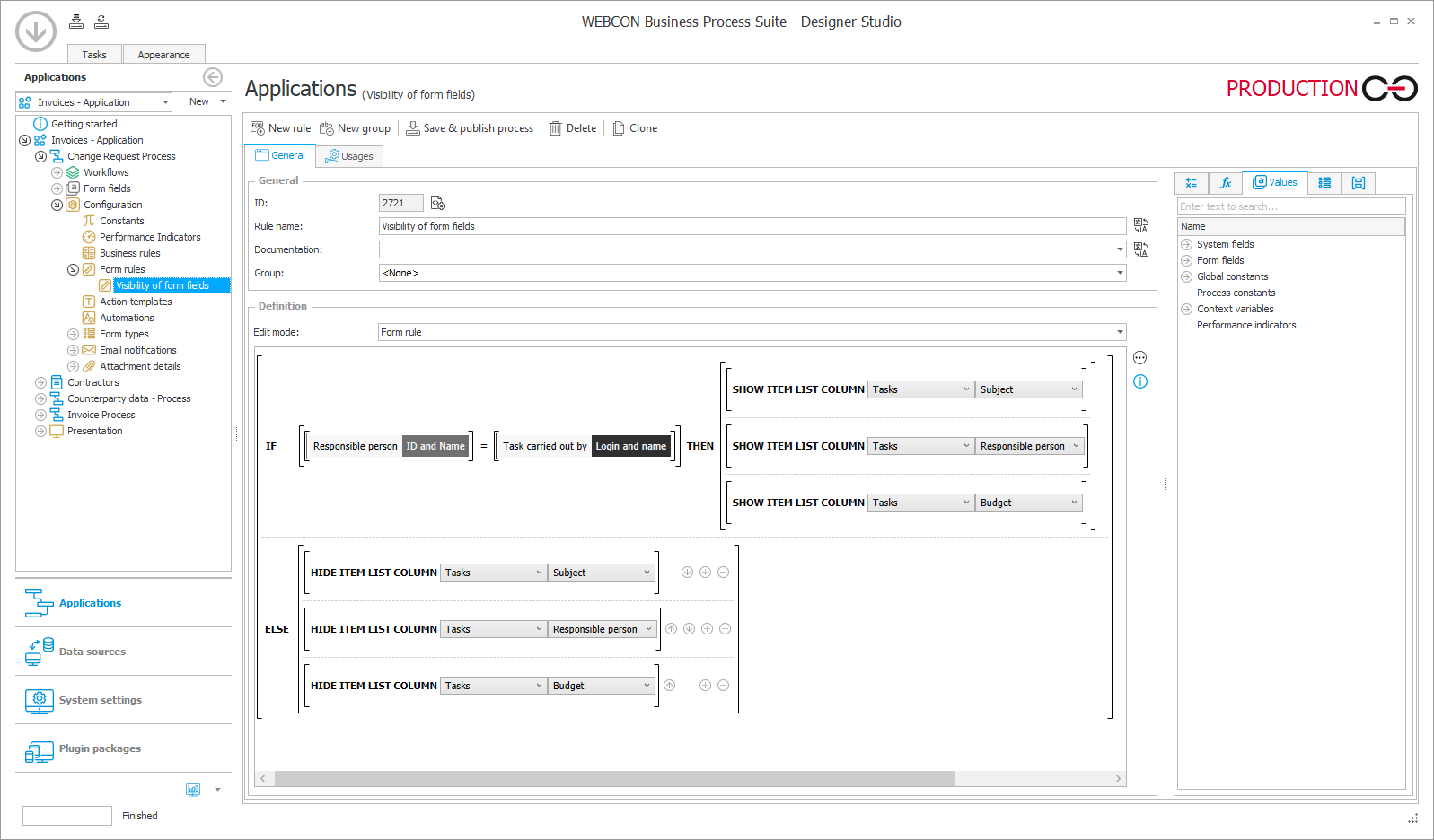Image resolution: width=1434 pixels, height=840 pixels.
Task: Open the New dropdown in the Applications panel
Action: pyautogui.click(x=207, y=101)
